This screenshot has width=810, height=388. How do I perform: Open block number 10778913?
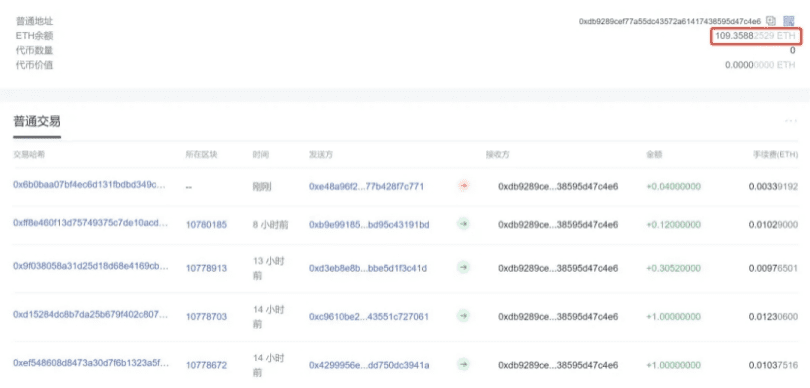click(x=207, y=268)
